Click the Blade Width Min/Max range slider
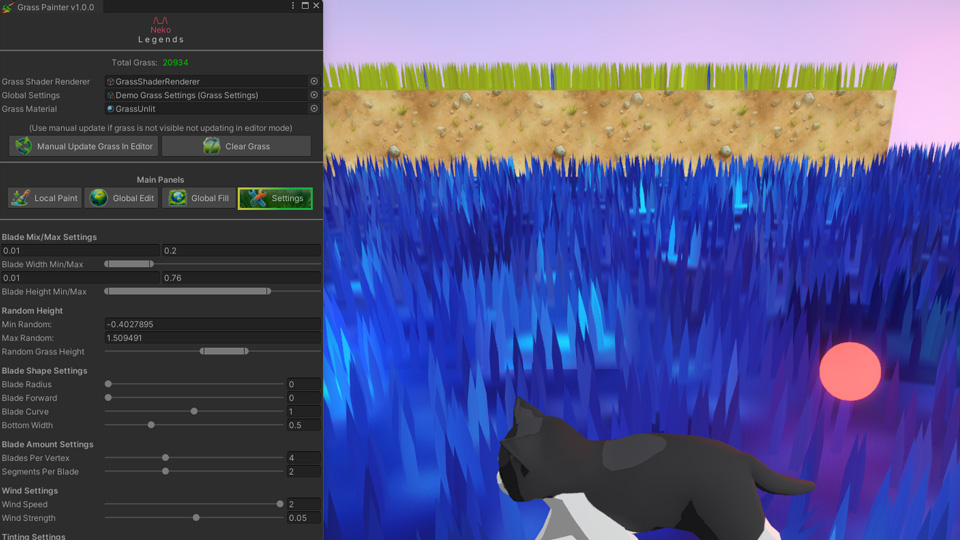Image resolution: width=960 pixels, height=540 pixels. tap(129, 264)
